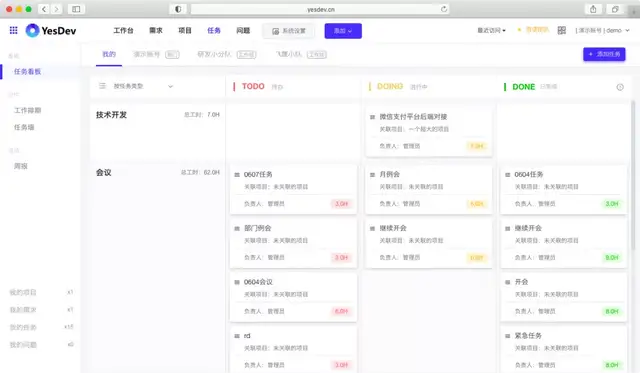Image resolution: width=640 pixels, height=373 pixels.
Task: Open the 问题 menu
Action: tap(243, 31)
